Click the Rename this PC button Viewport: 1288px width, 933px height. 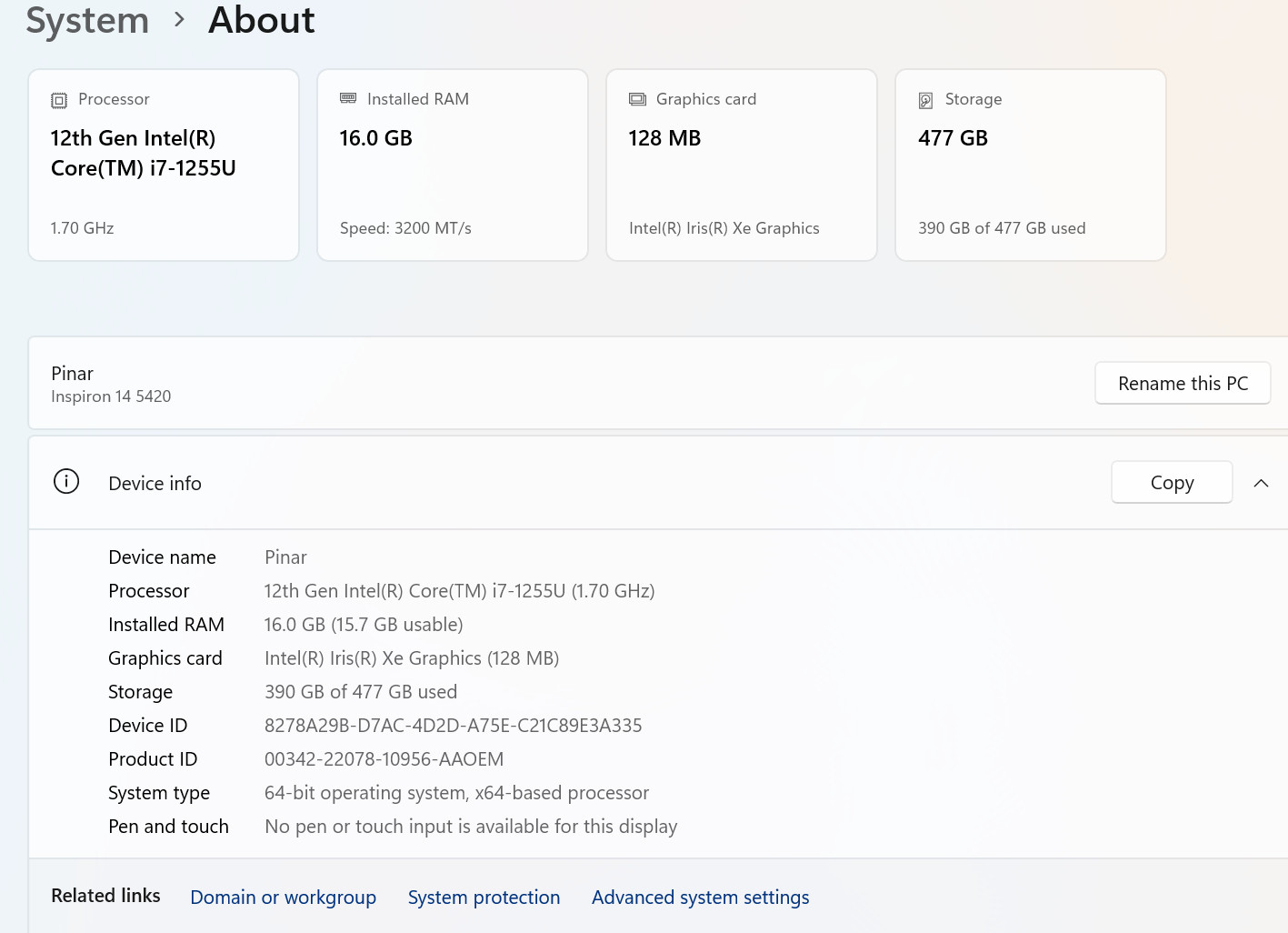[x=1183, y=383]
